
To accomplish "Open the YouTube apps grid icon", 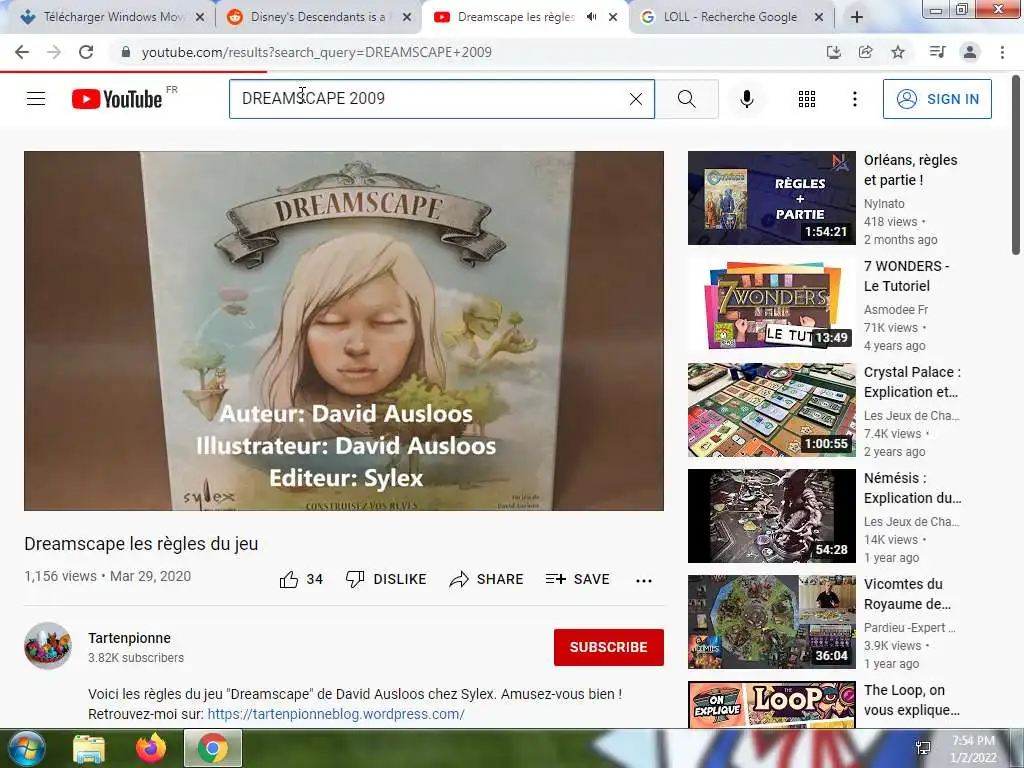I will click(807, 99).
